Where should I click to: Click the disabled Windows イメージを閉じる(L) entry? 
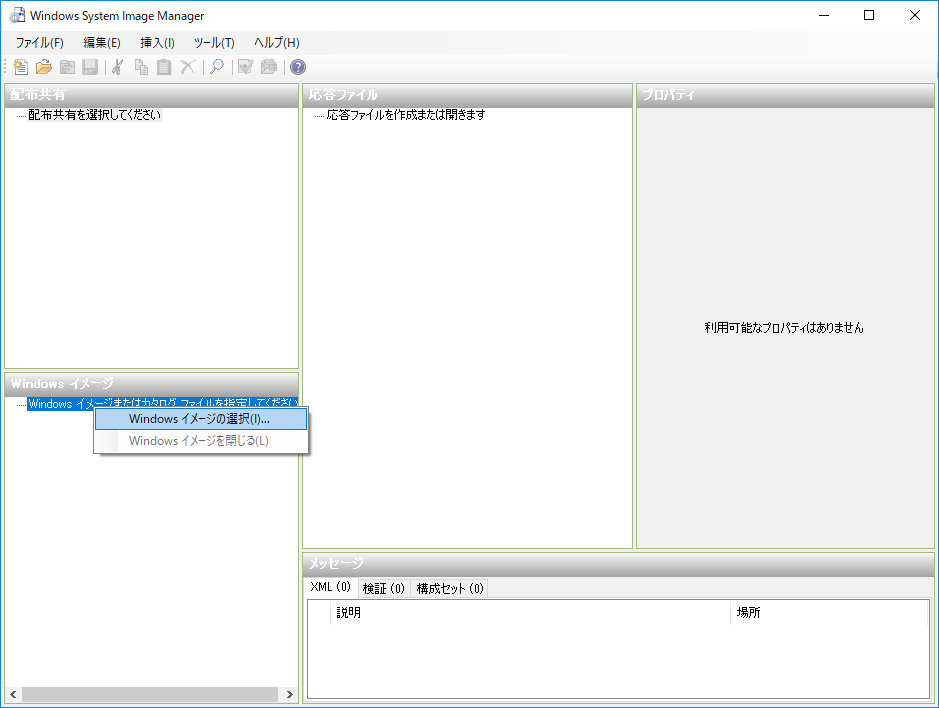(x=201, y=441)
